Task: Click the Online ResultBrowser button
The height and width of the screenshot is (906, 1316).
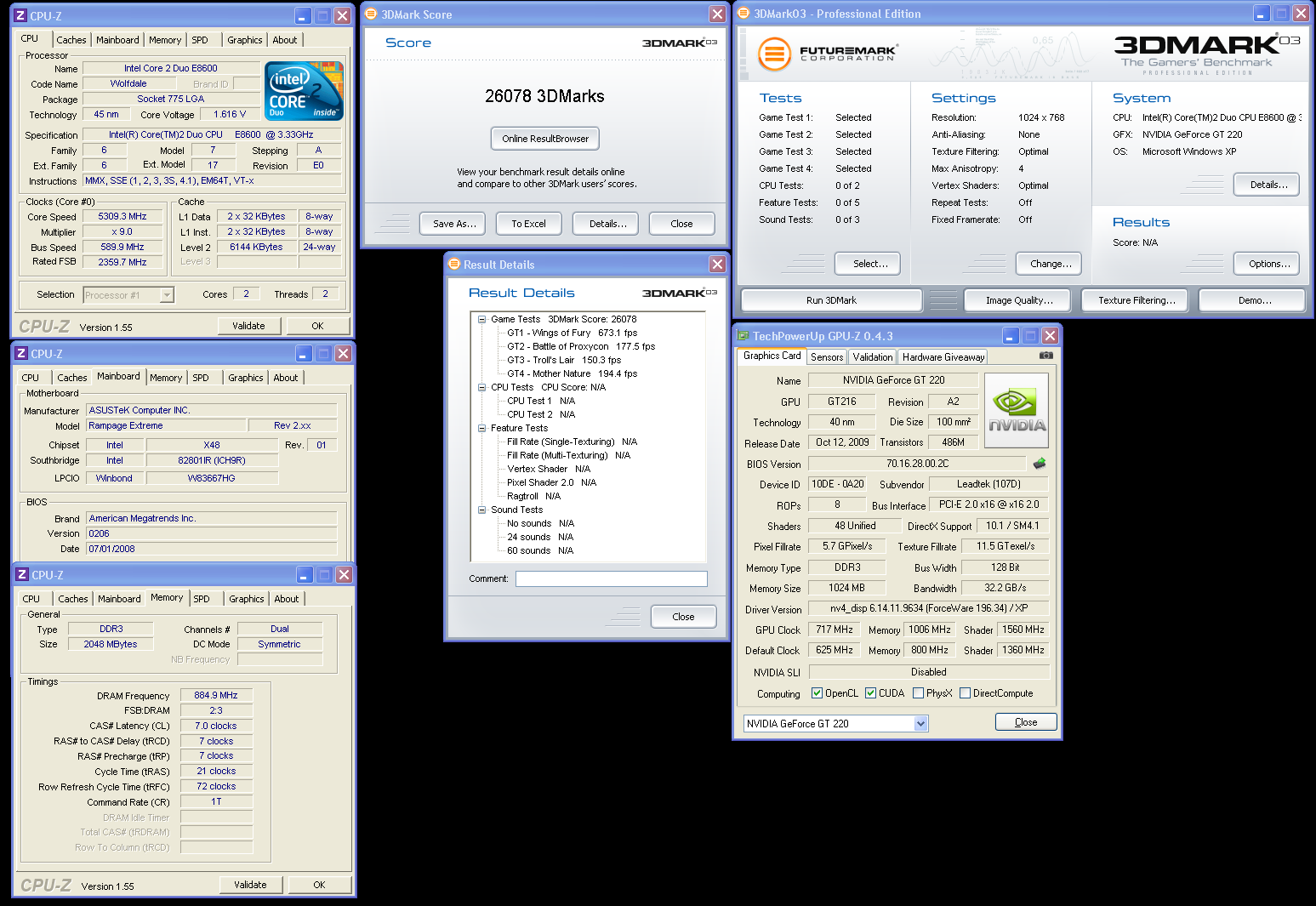Action: click(545, 139)
